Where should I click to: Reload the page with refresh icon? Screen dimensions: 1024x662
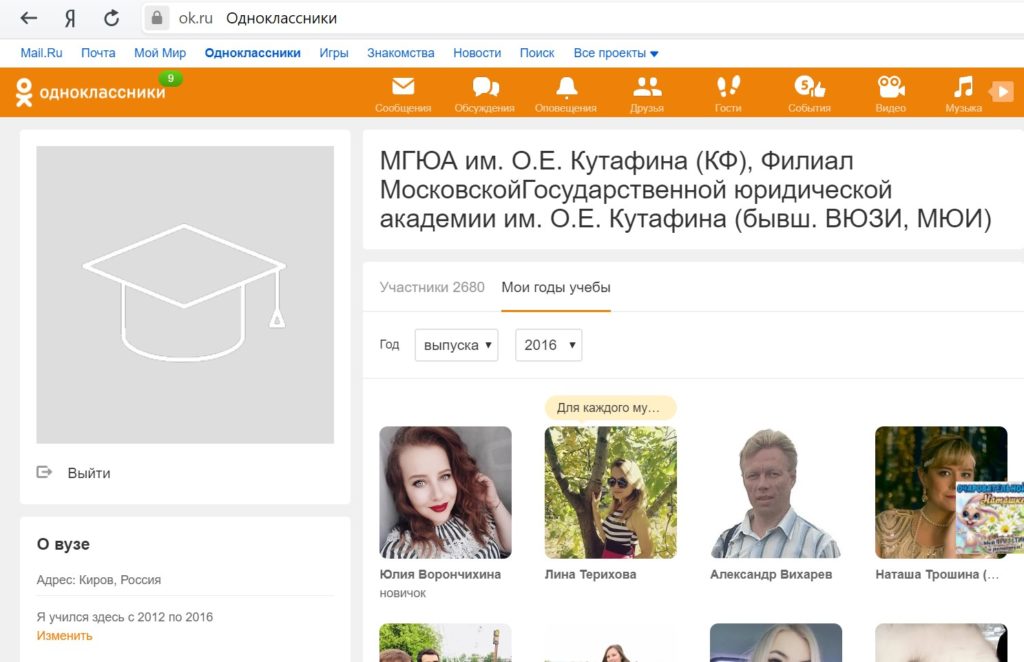pyautogui.click(x=112, y=18)
